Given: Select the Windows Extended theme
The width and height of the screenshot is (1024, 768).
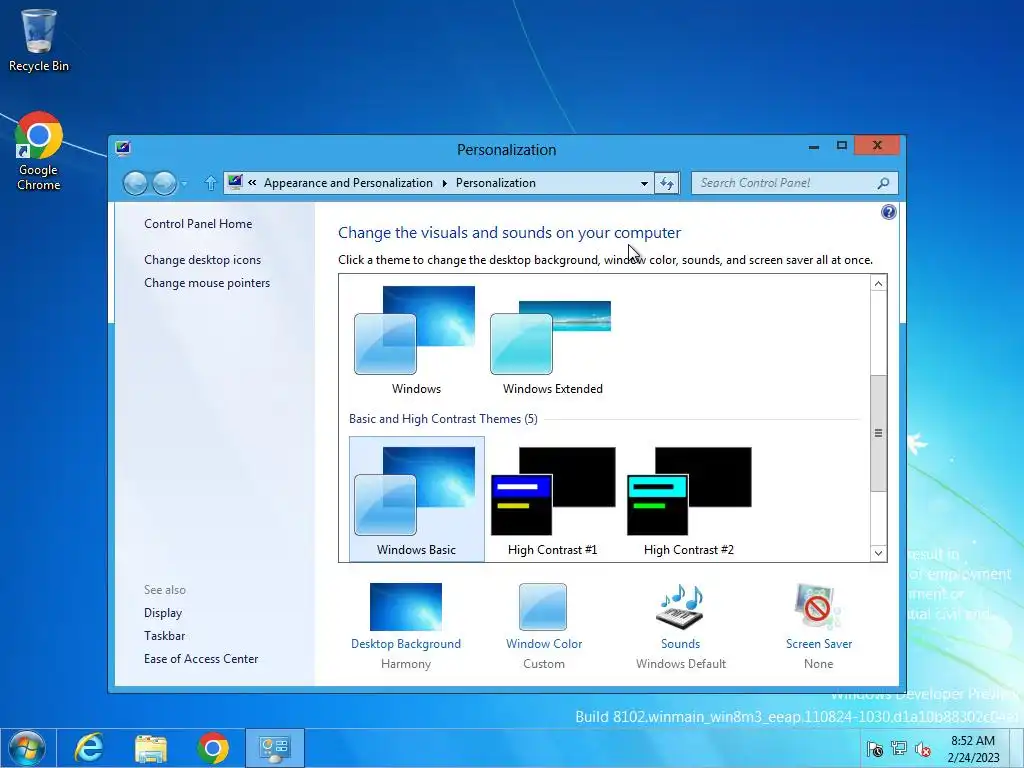Looking at the screenshot, I should [552, 340].
